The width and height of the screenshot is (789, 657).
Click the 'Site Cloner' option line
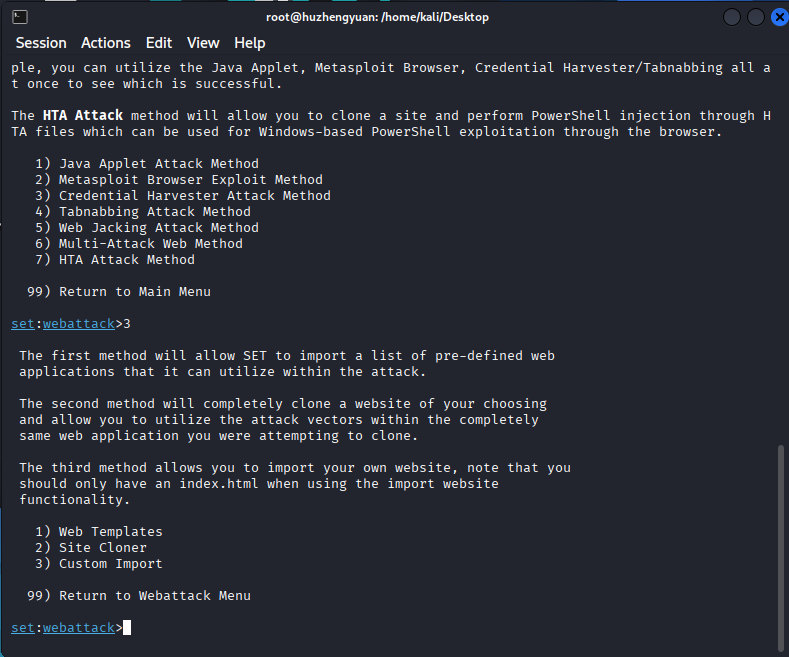pos(91,548)
